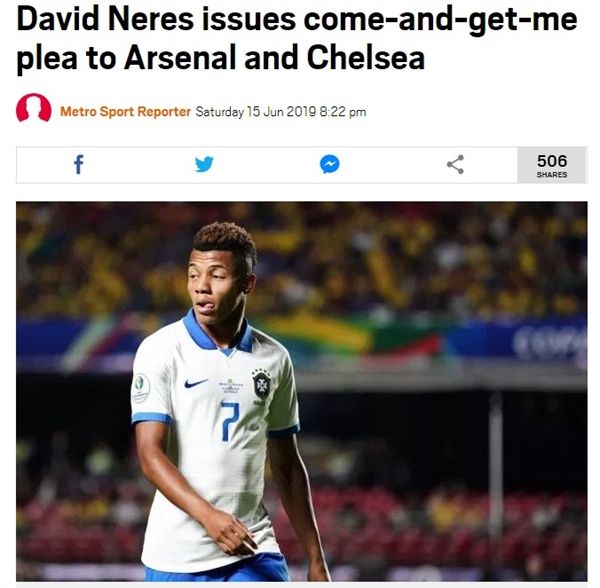Click the player's face in the photo

[213, 283]
